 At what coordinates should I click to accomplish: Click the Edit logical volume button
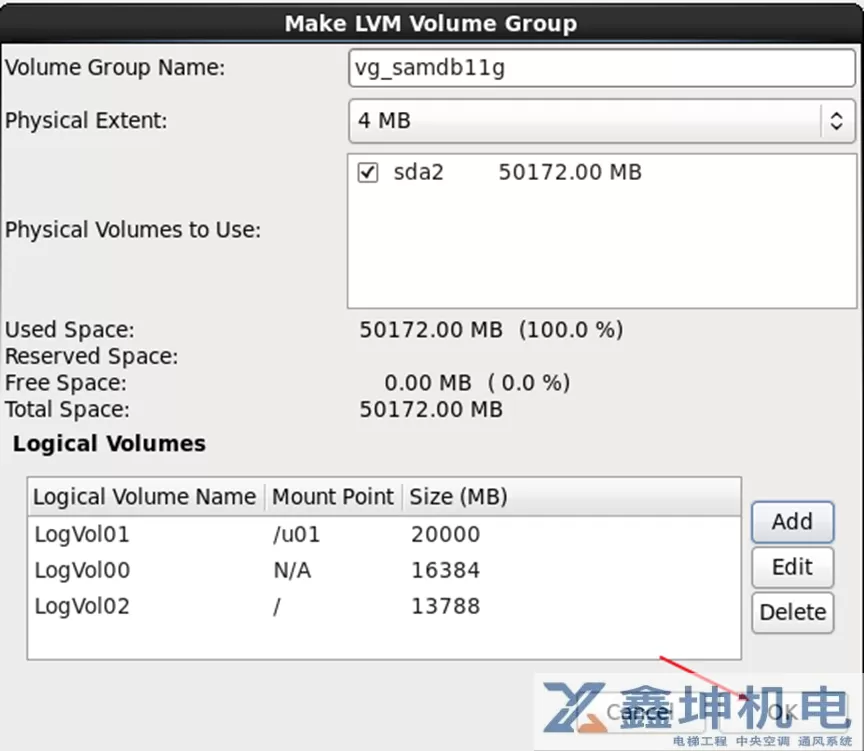coord(792,567)
